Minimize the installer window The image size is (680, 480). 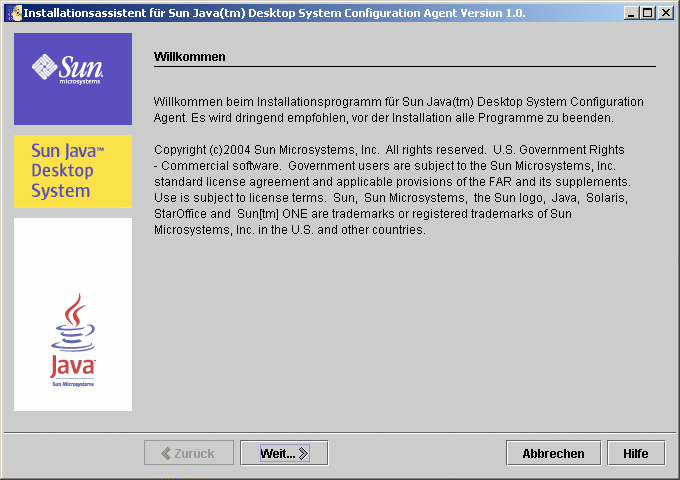(631, 13)
